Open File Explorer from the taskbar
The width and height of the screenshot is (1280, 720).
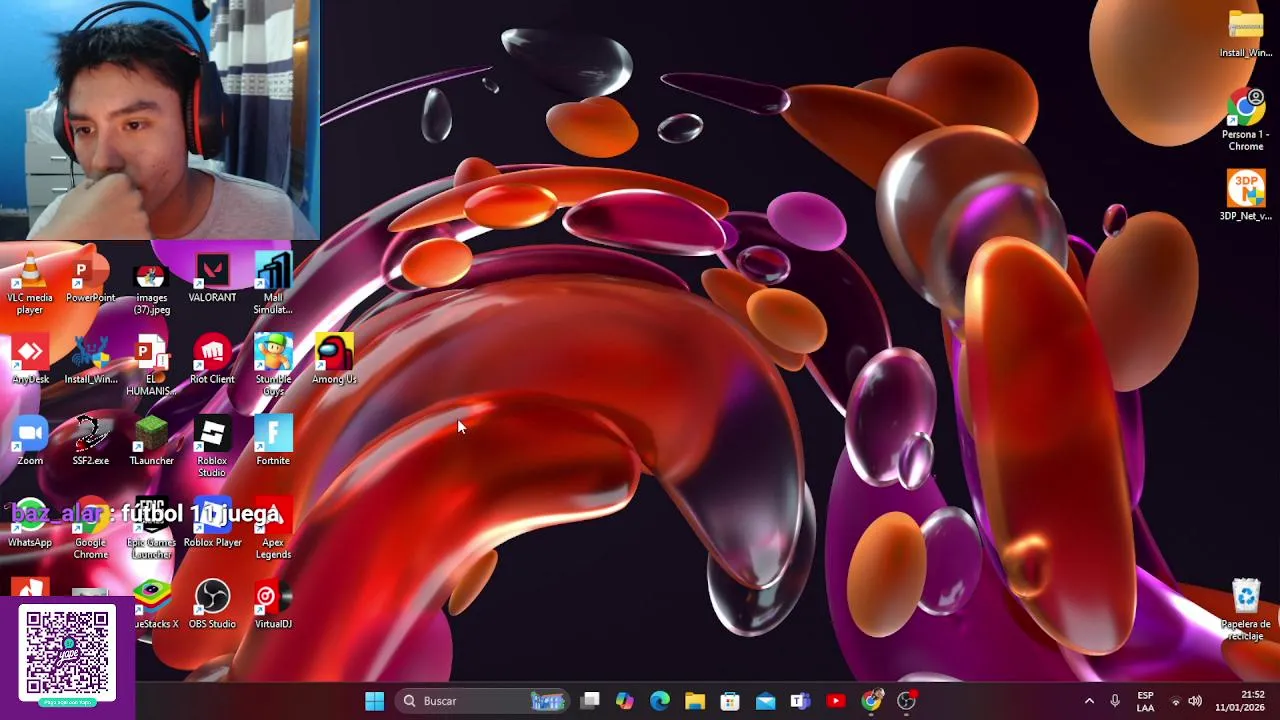click(695, 701)
